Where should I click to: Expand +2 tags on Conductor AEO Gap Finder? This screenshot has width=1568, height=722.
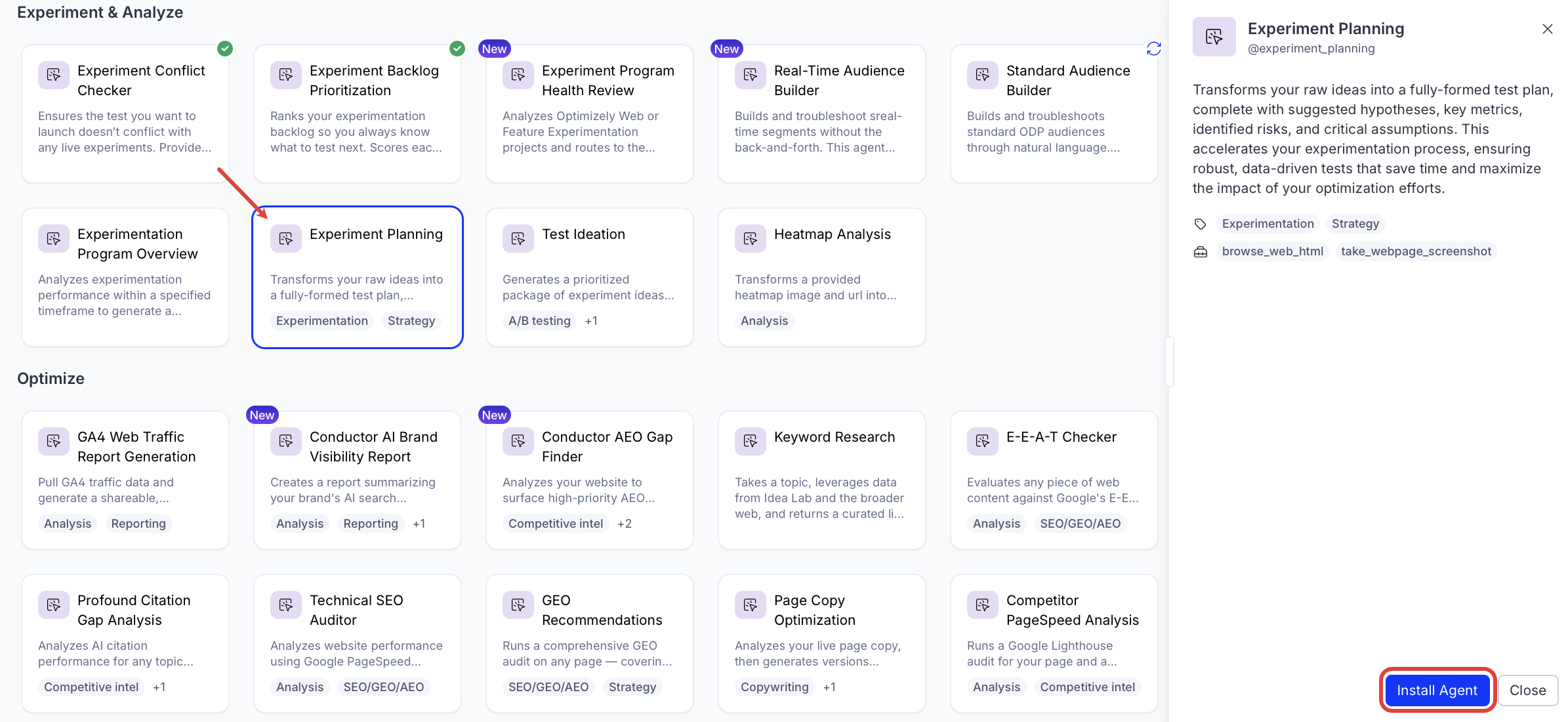click(x=625, y=524)
